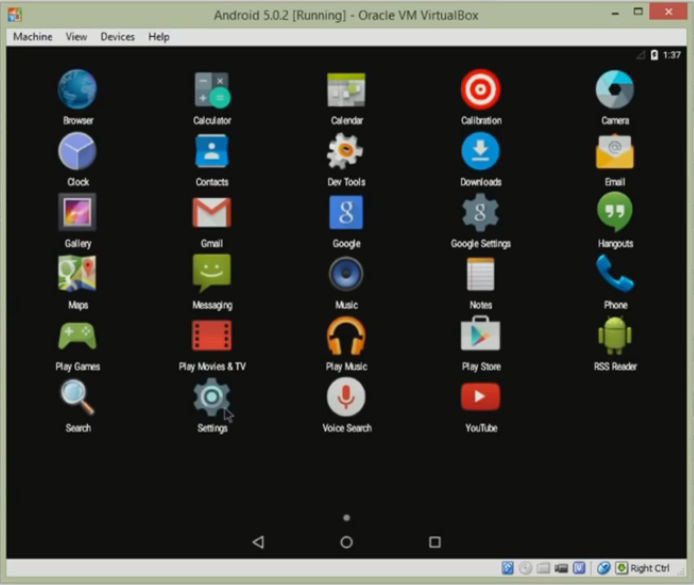Click the VirtualBox hard disk status icon
Image resolution: width=694 pixels, height=585 pixels.
point(508,568)
